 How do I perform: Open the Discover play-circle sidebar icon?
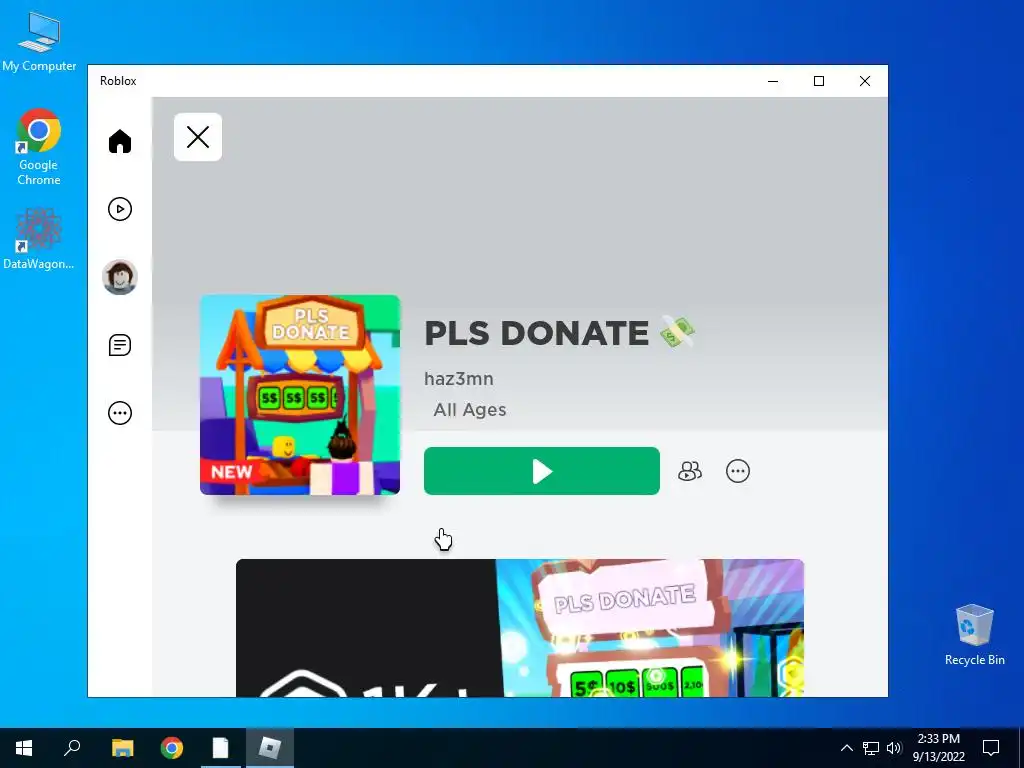(x=120, y=209)
